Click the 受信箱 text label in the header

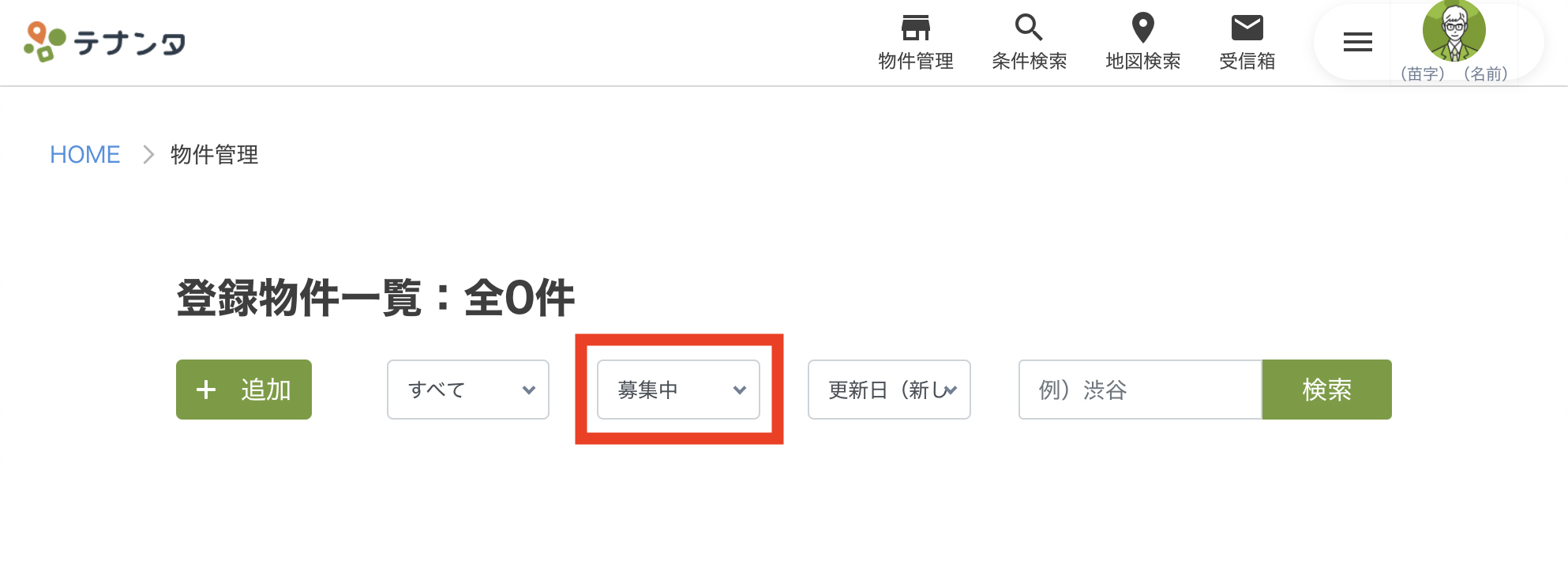click(1247, 61)
